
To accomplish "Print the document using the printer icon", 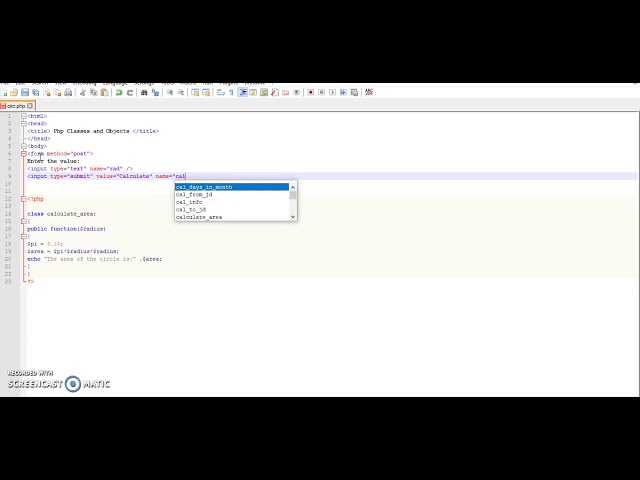I will (x=68, y=93).
